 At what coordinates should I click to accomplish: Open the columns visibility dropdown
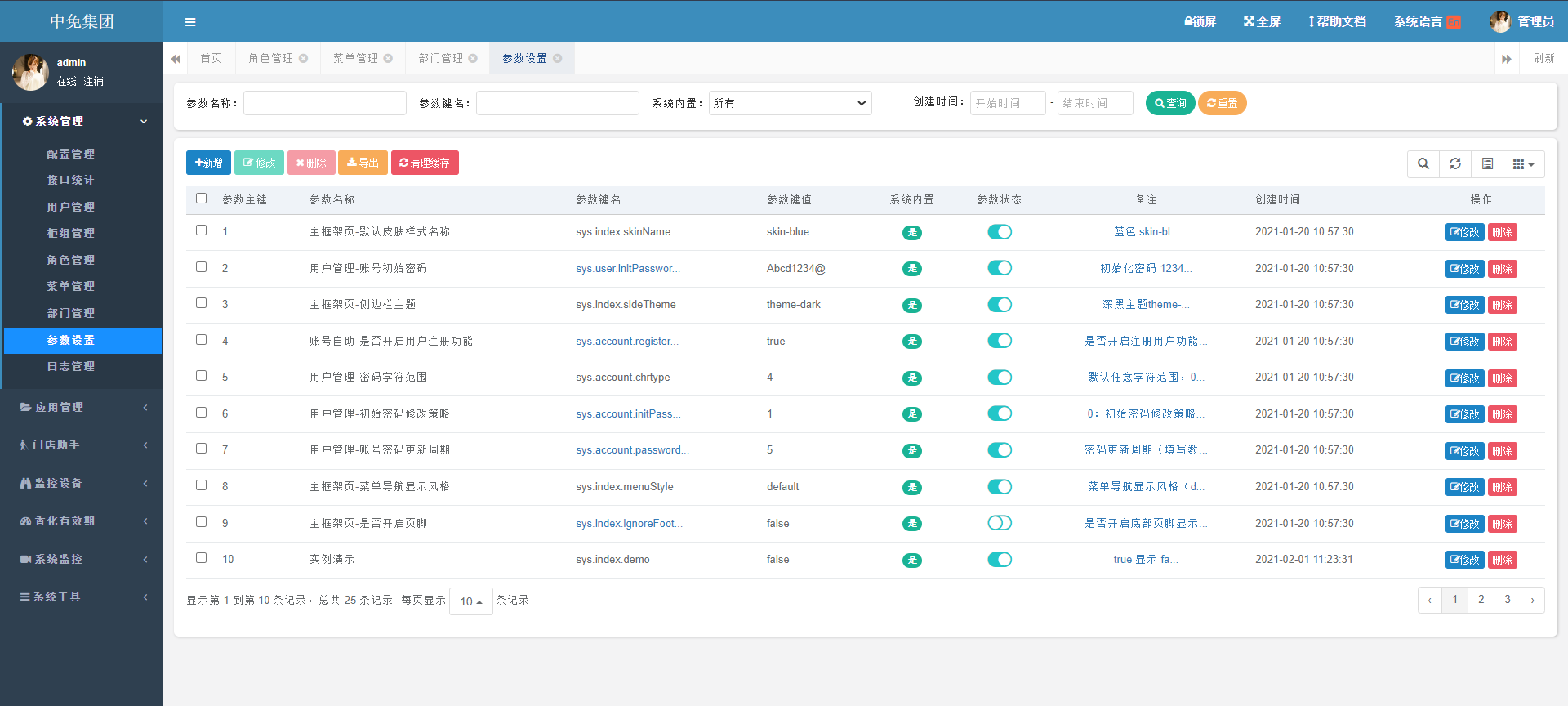coord(1523,163)
